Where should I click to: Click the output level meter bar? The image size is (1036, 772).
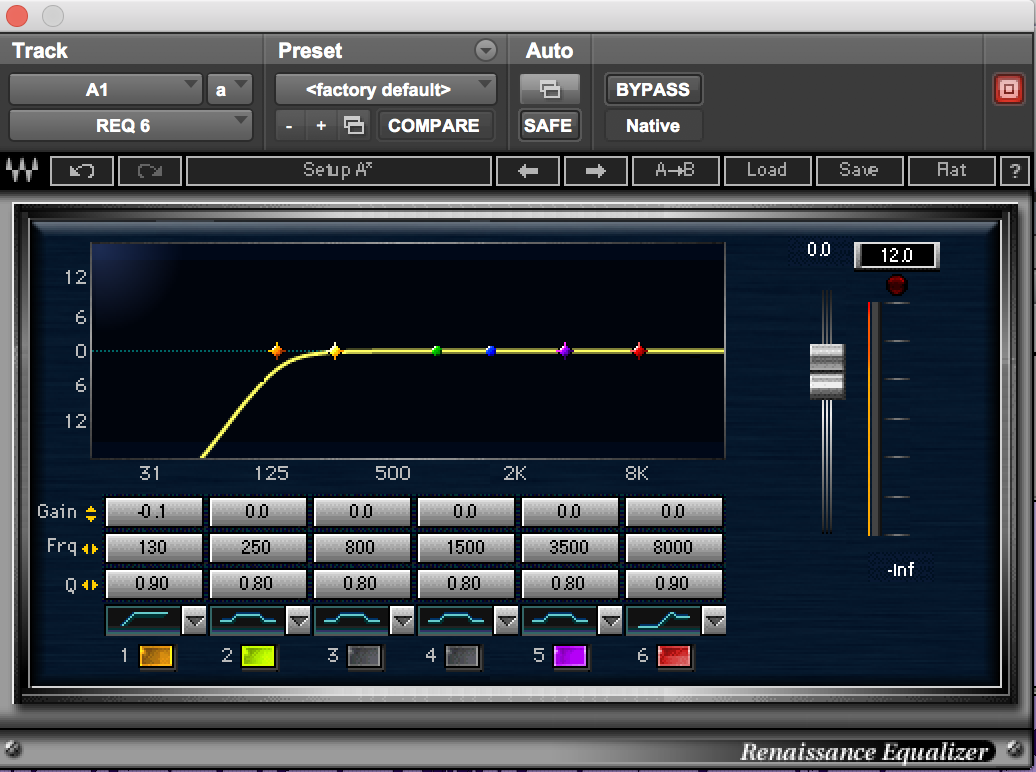click(x=873, y=418)
